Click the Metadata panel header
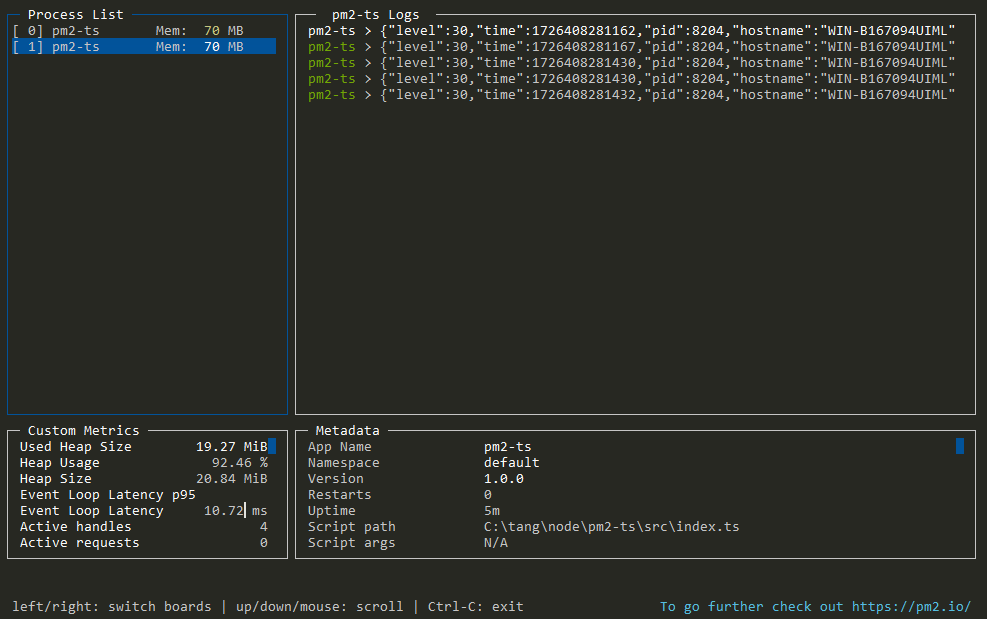Screen dimensions: 987x619 click(x=348, y=431)
